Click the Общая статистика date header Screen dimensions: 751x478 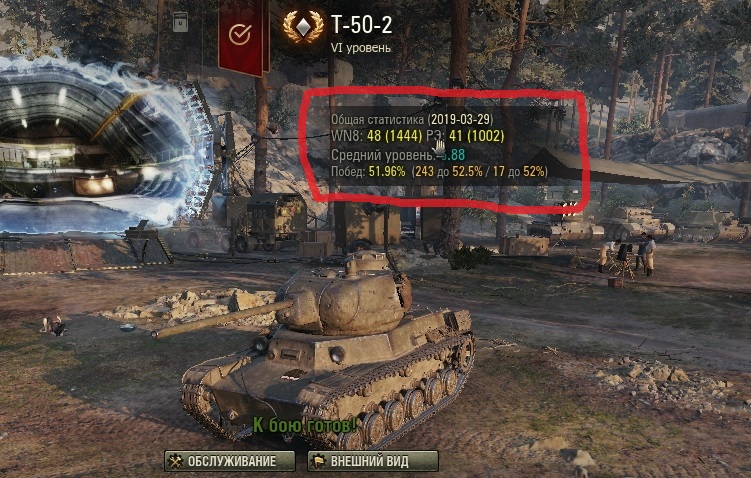pyautogui.click(x=411, y=119)
